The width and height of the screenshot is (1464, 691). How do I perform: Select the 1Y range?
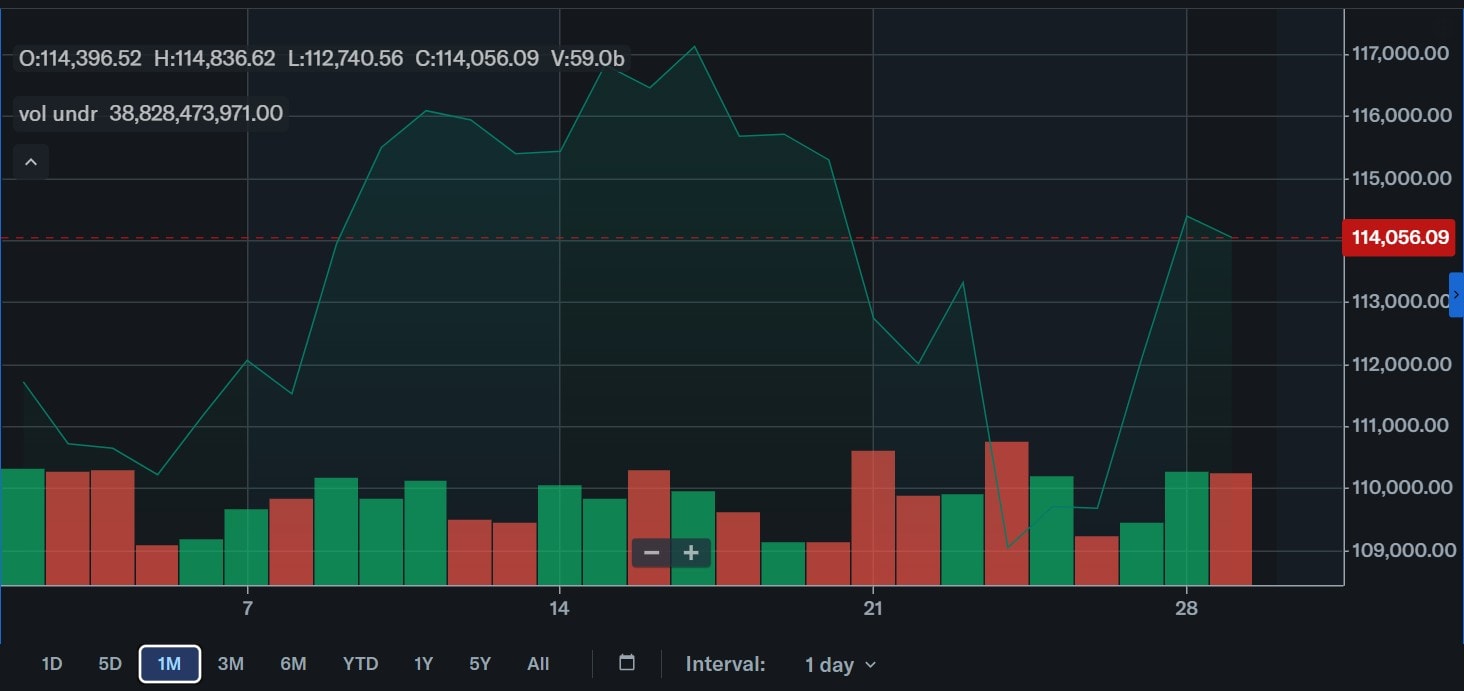coord(422,663)
